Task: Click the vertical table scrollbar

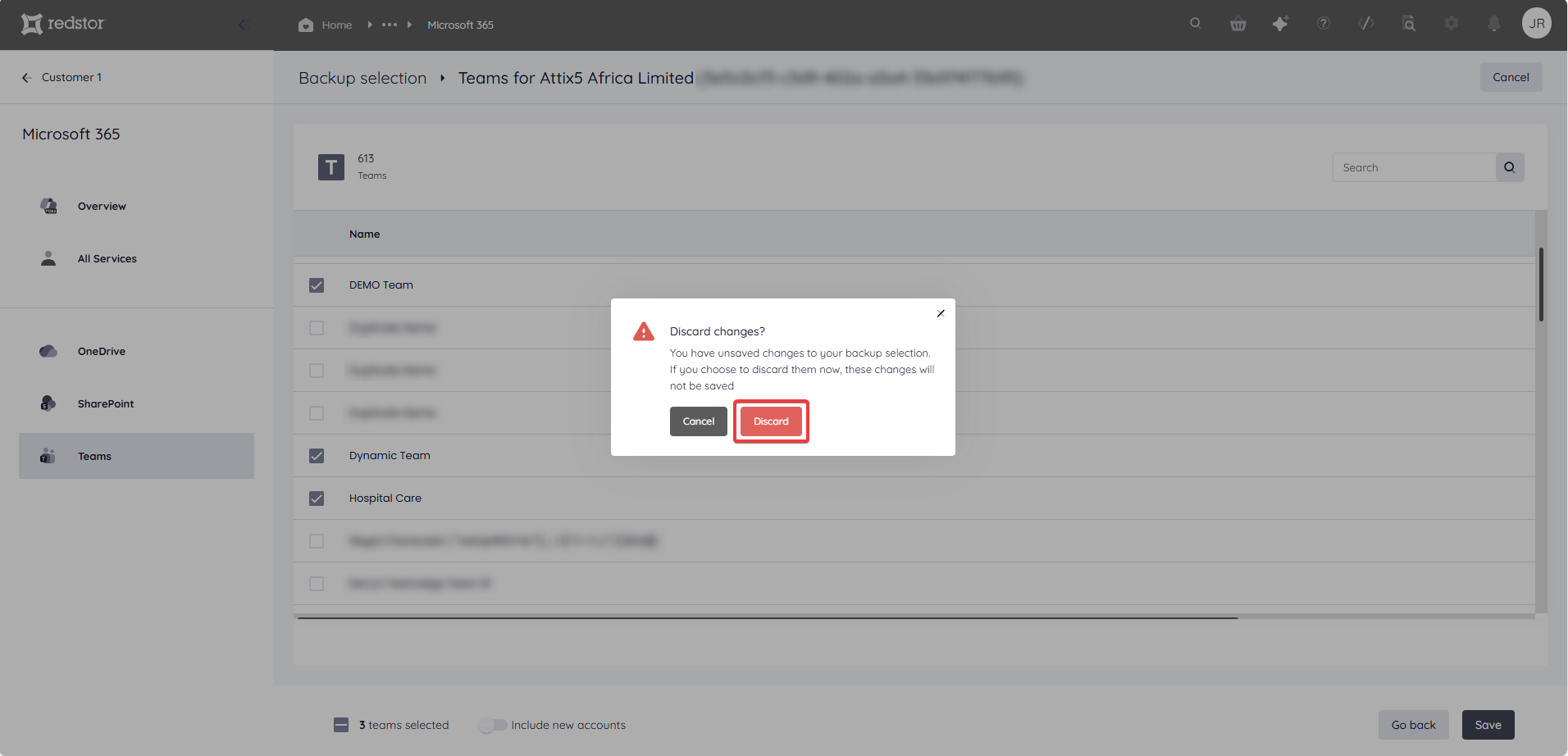Action: [x=1542, y=285]
